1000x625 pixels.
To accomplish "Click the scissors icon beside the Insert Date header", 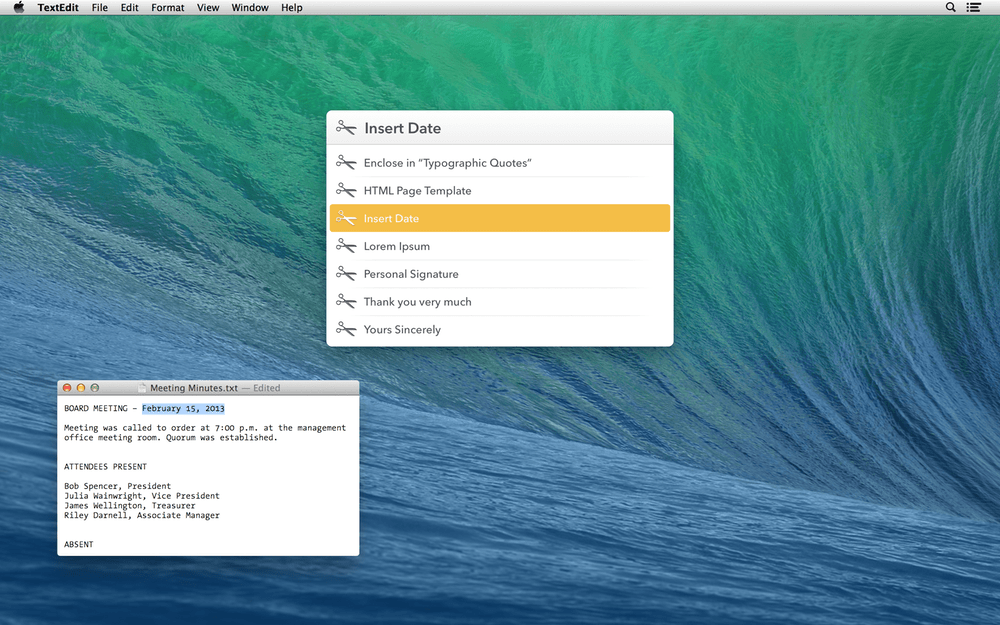I will (346, 128).
